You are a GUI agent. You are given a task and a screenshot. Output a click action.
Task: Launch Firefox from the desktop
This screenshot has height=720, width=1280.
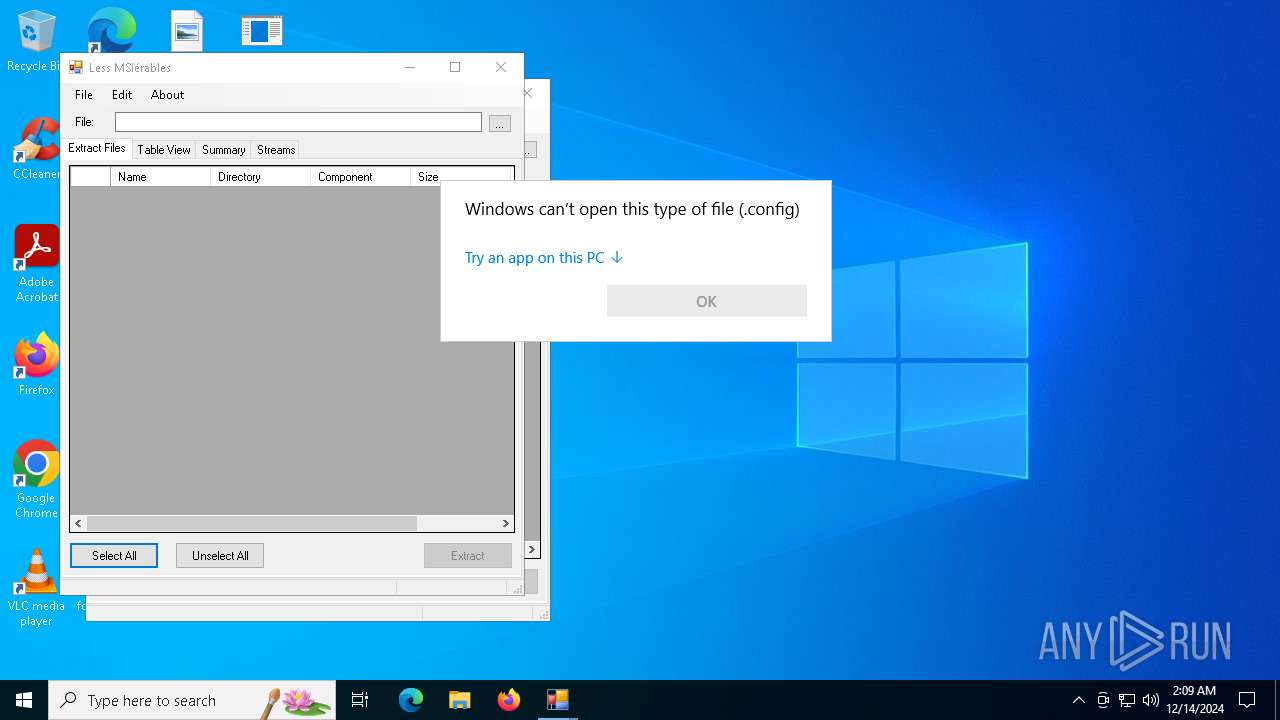pos(36,365)
